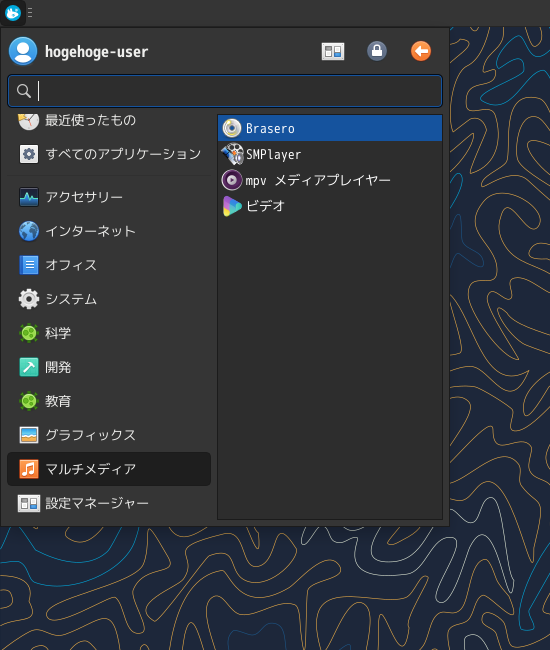Viewport: 550px width, 650px height.
Task: Show すべてのアプリケーション
Action: [109, 154]
